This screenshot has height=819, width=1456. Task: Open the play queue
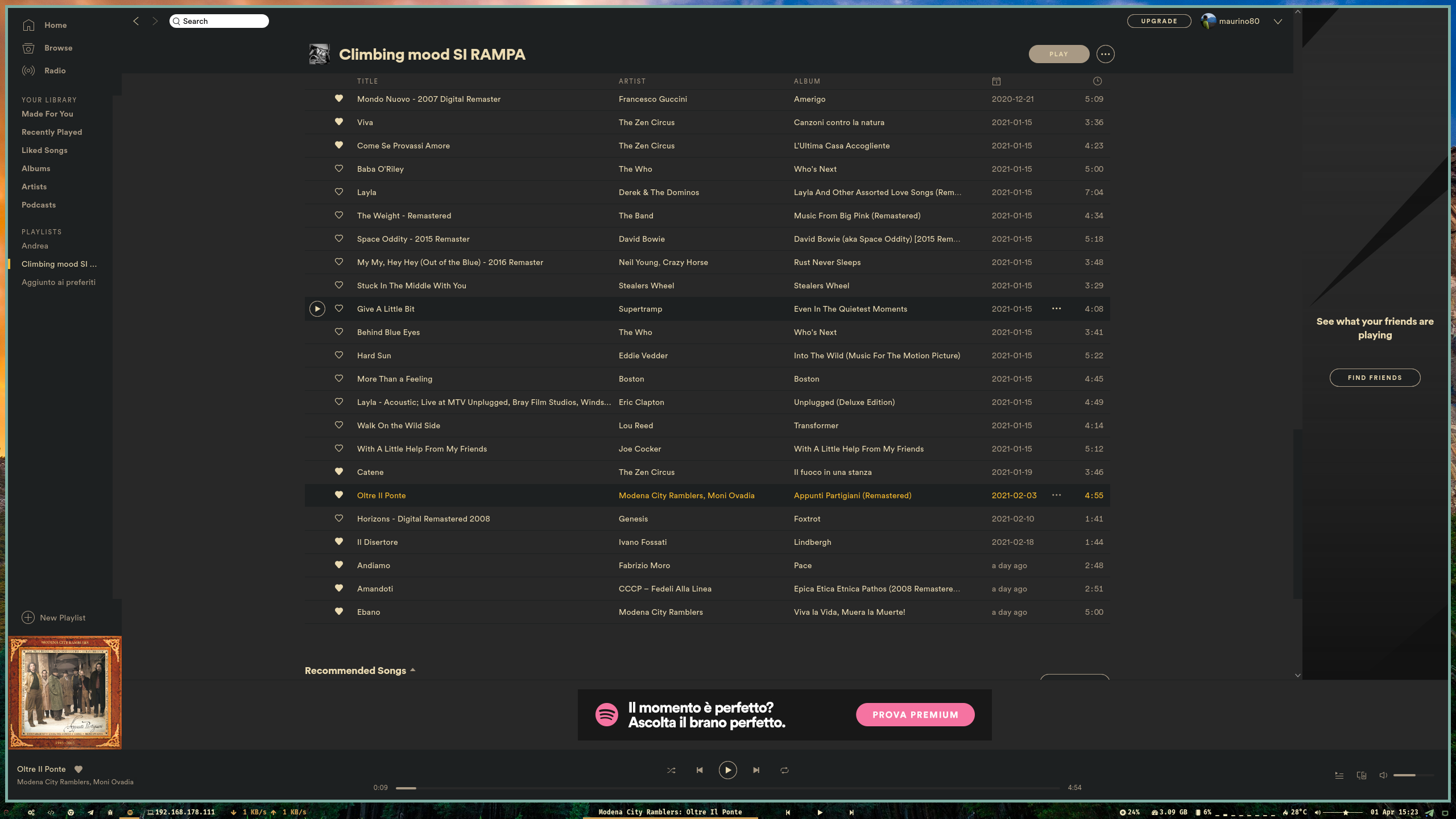pos(1339,775)
